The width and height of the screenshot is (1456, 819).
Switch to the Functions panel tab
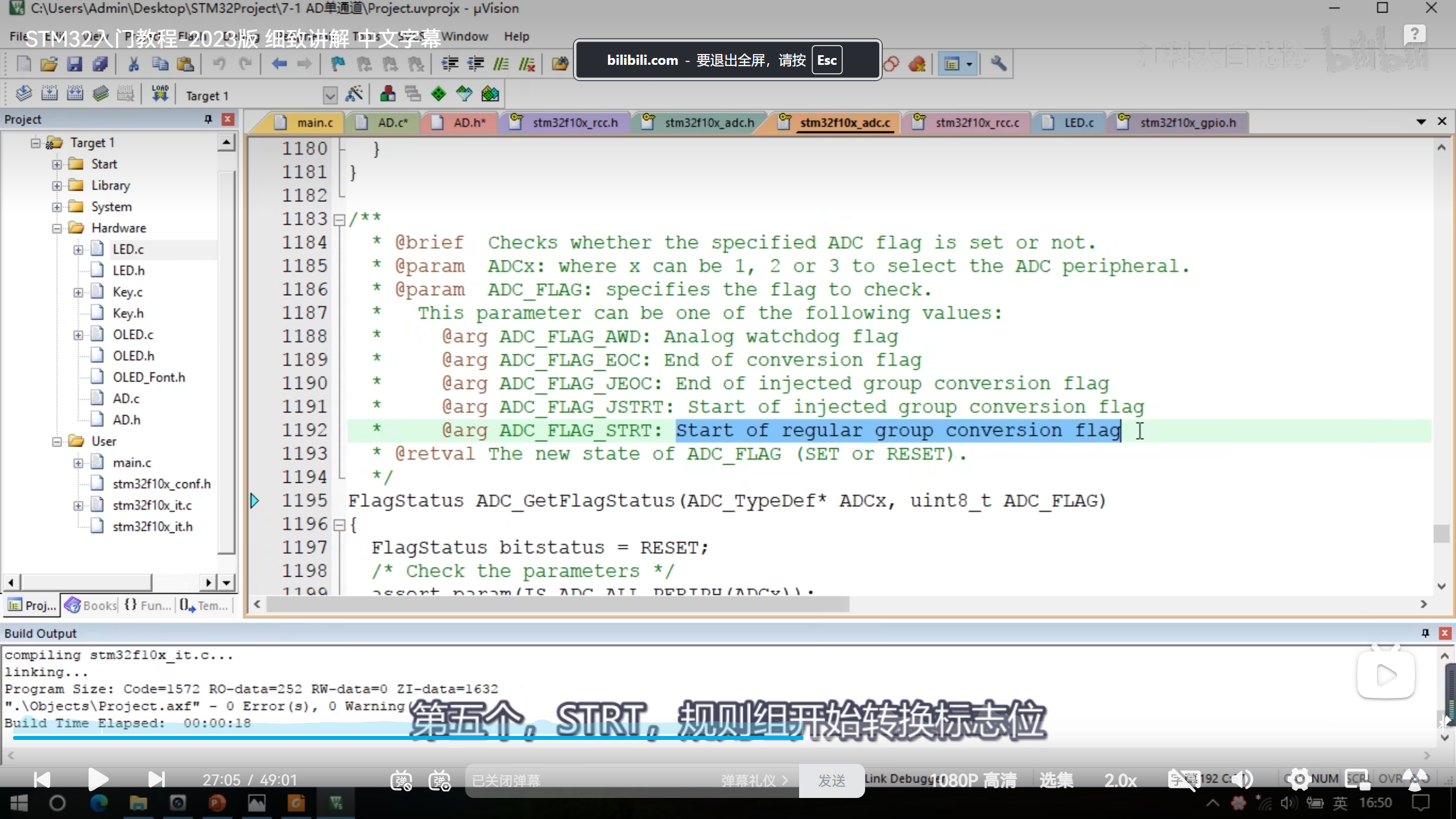[148, 606]
